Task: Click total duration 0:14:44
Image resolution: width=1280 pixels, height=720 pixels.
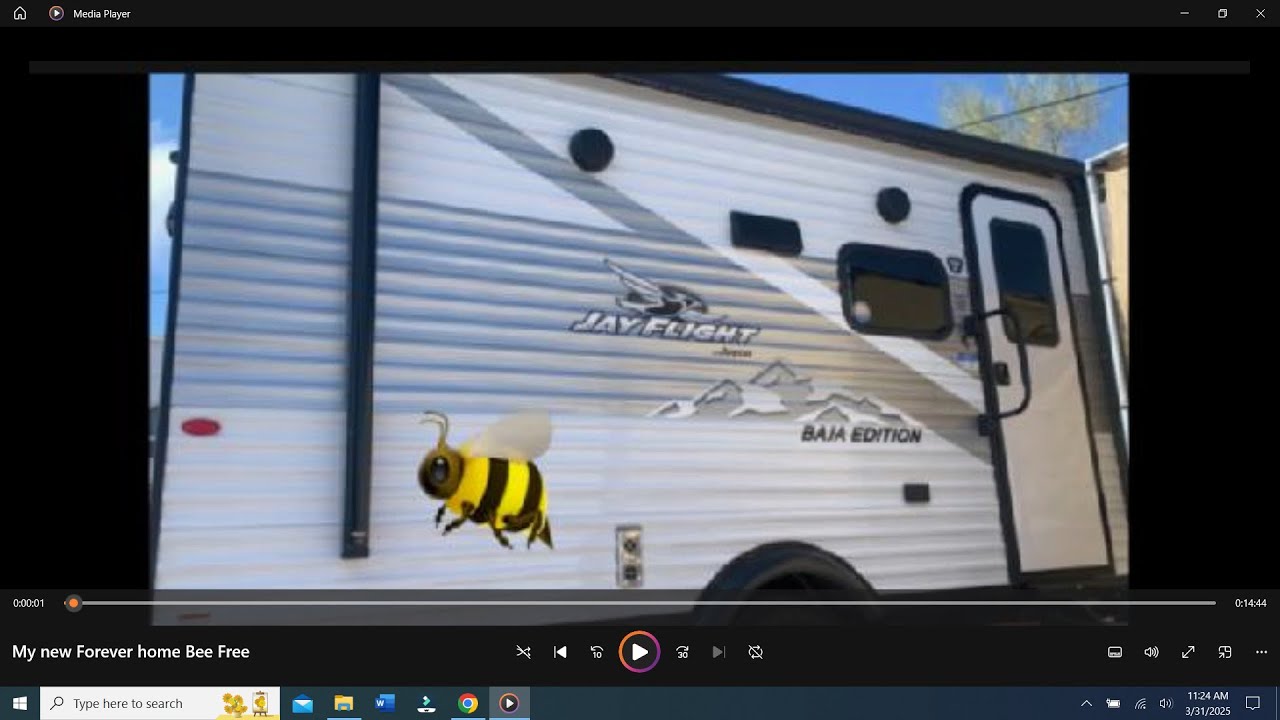Action: pos(1251,603)
